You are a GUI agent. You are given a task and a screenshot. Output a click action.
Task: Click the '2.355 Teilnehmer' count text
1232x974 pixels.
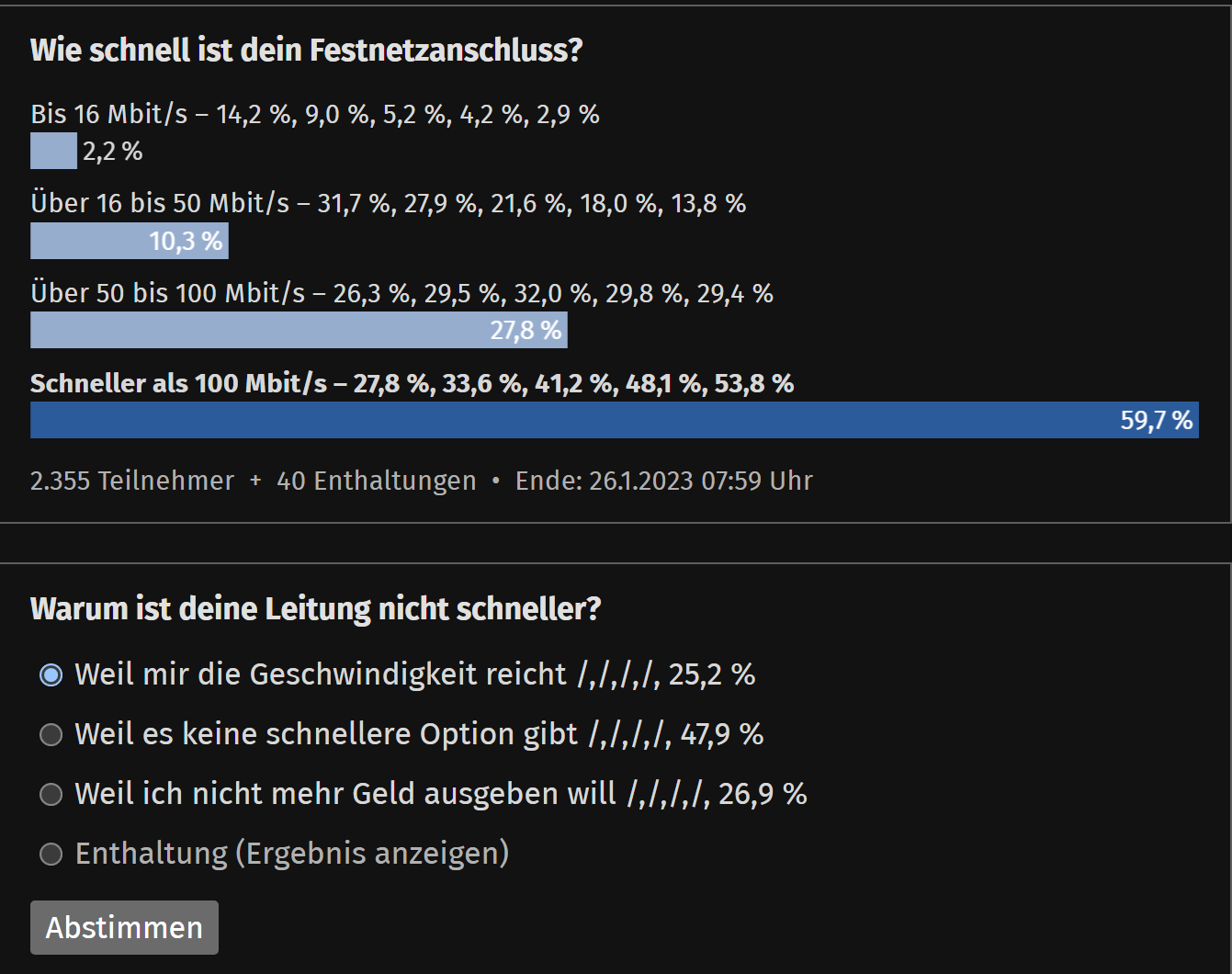tap(132, 481)
